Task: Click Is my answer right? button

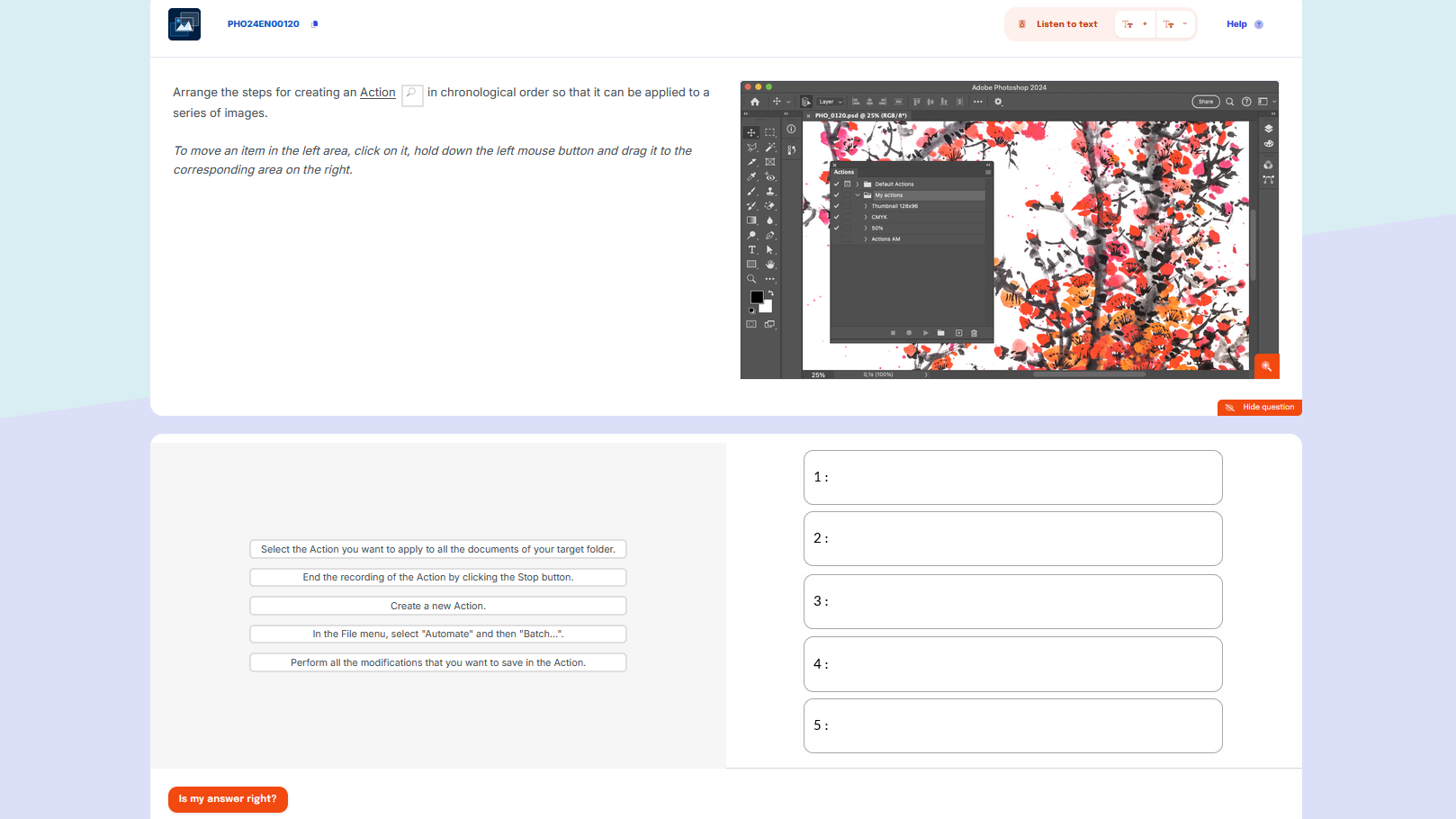Action: [x=228, y=799]
